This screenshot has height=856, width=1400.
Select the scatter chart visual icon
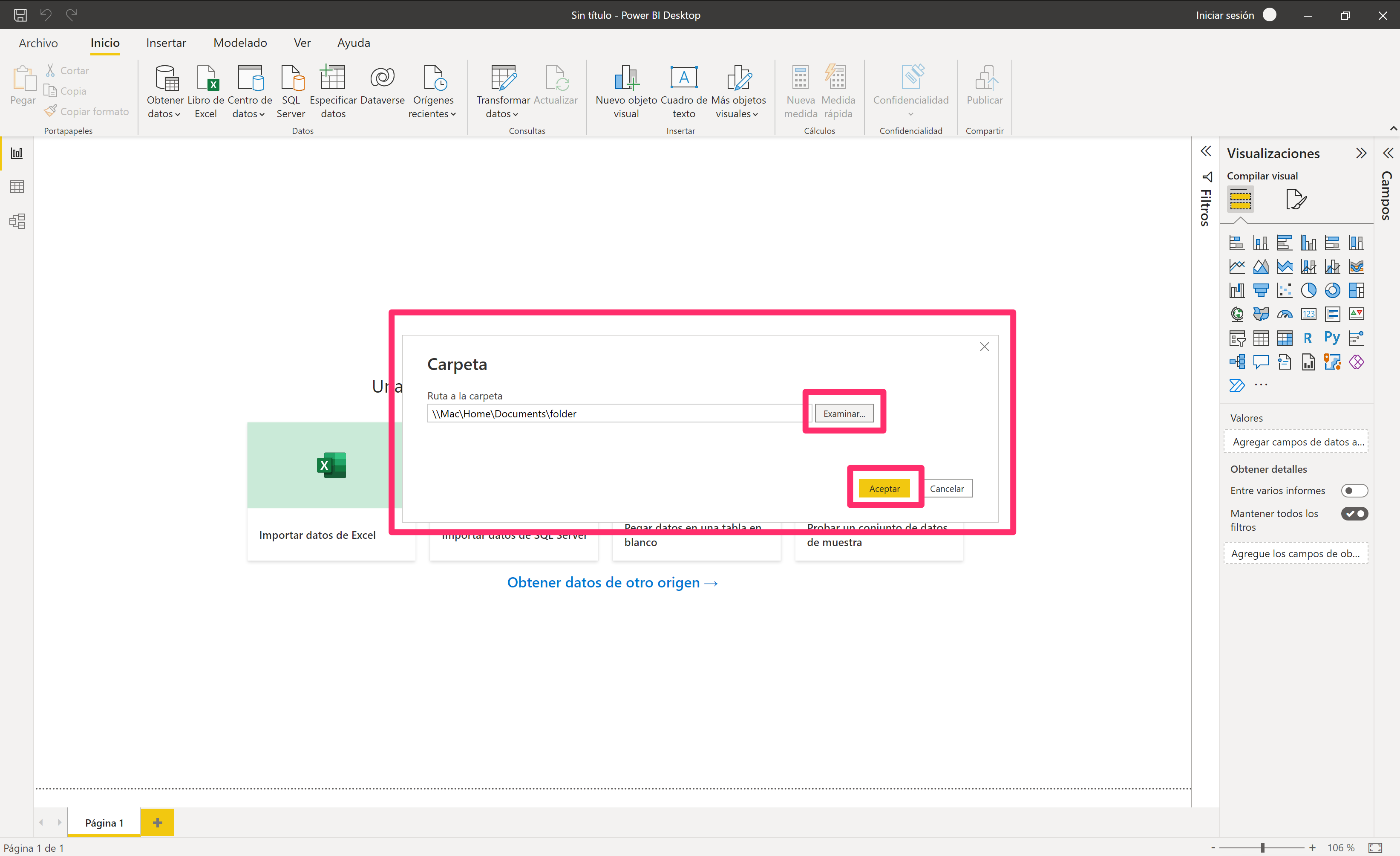pyautogui.click(x=1285, y=290)
